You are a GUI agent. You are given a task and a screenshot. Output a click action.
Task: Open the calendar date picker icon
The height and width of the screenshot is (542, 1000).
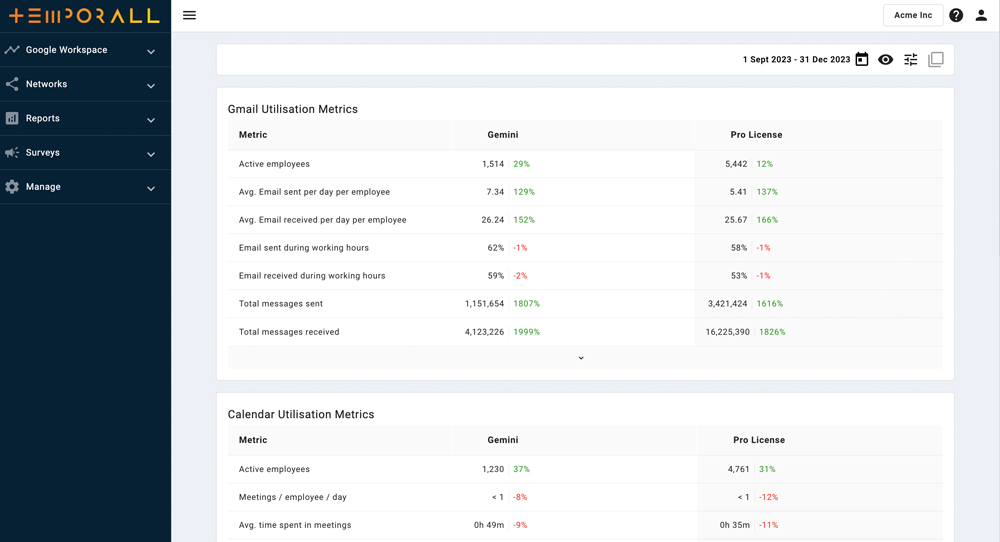(862, 59)
